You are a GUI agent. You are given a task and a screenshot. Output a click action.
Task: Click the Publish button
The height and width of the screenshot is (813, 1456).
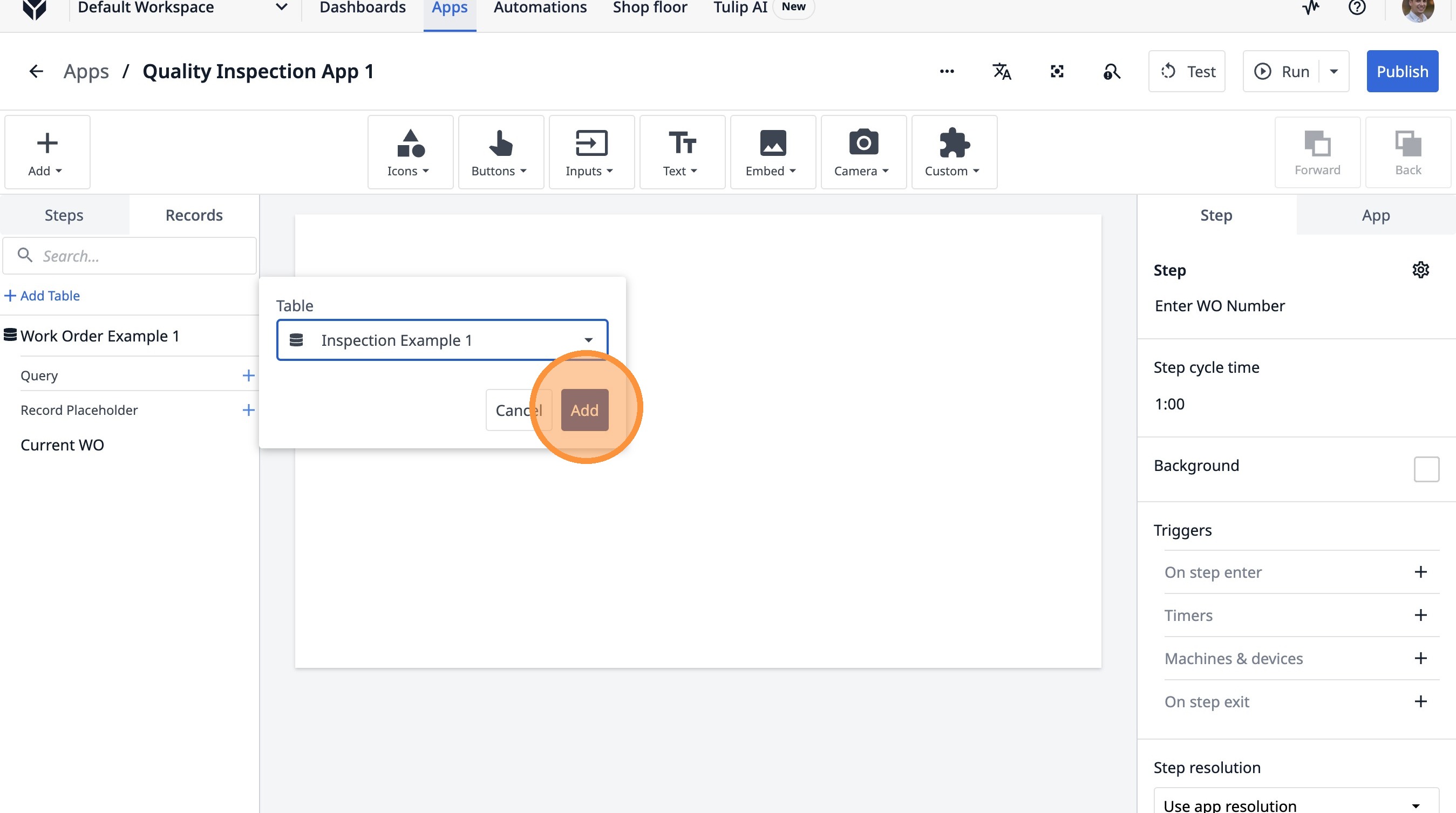pyautogui.click(x=1401, y=71)
